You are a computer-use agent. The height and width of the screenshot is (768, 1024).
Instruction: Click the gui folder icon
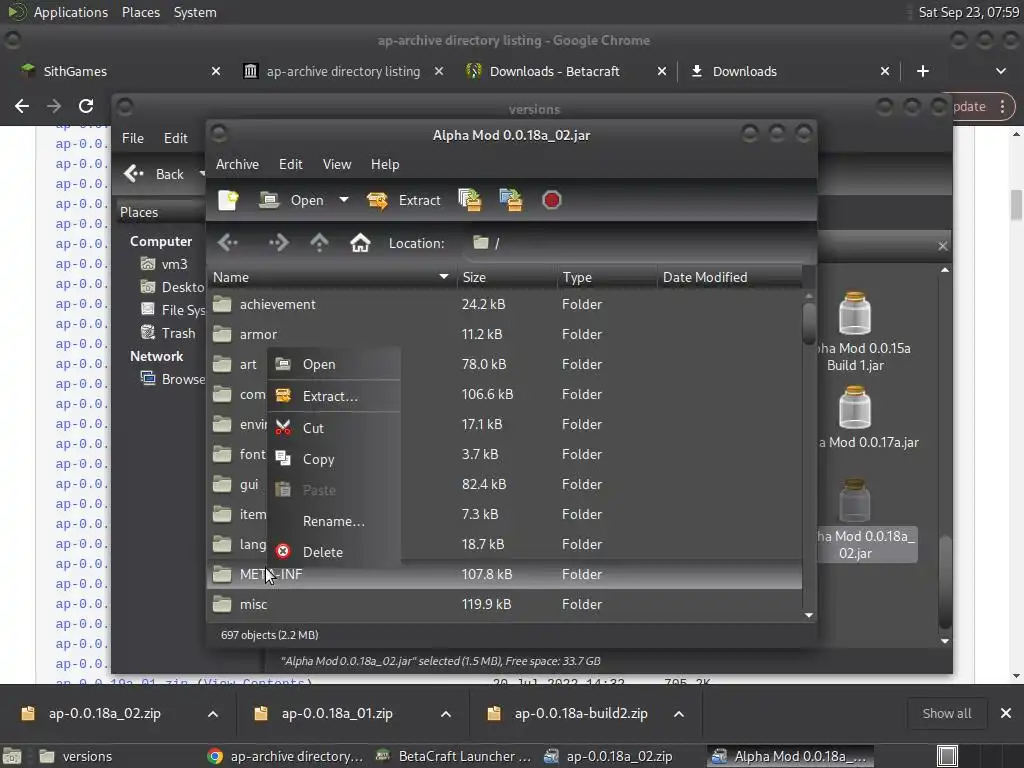tap(223, 484)
